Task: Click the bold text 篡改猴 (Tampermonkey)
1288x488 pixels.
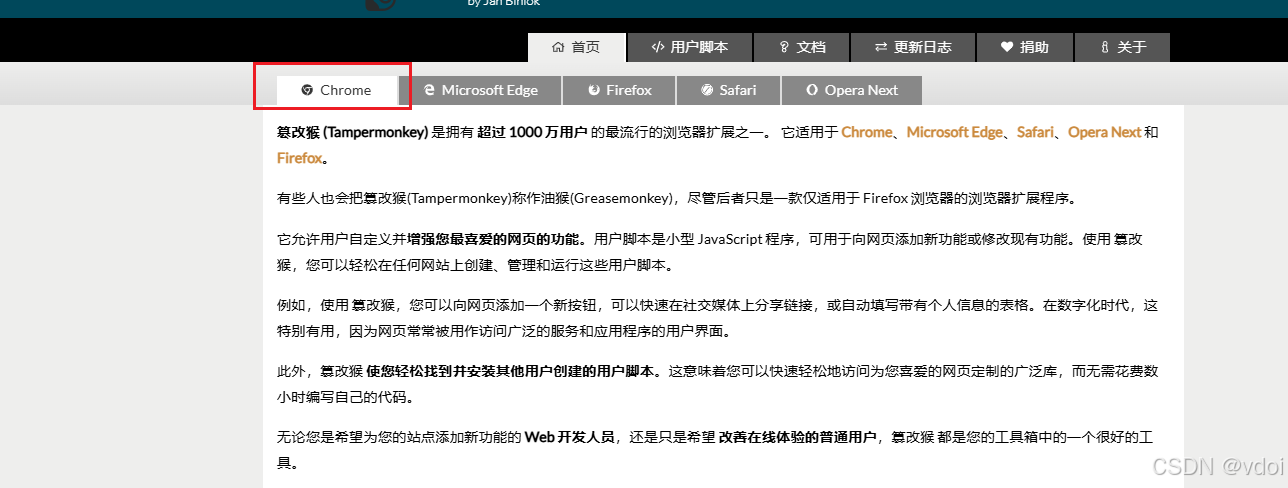Action: [352, 132]
